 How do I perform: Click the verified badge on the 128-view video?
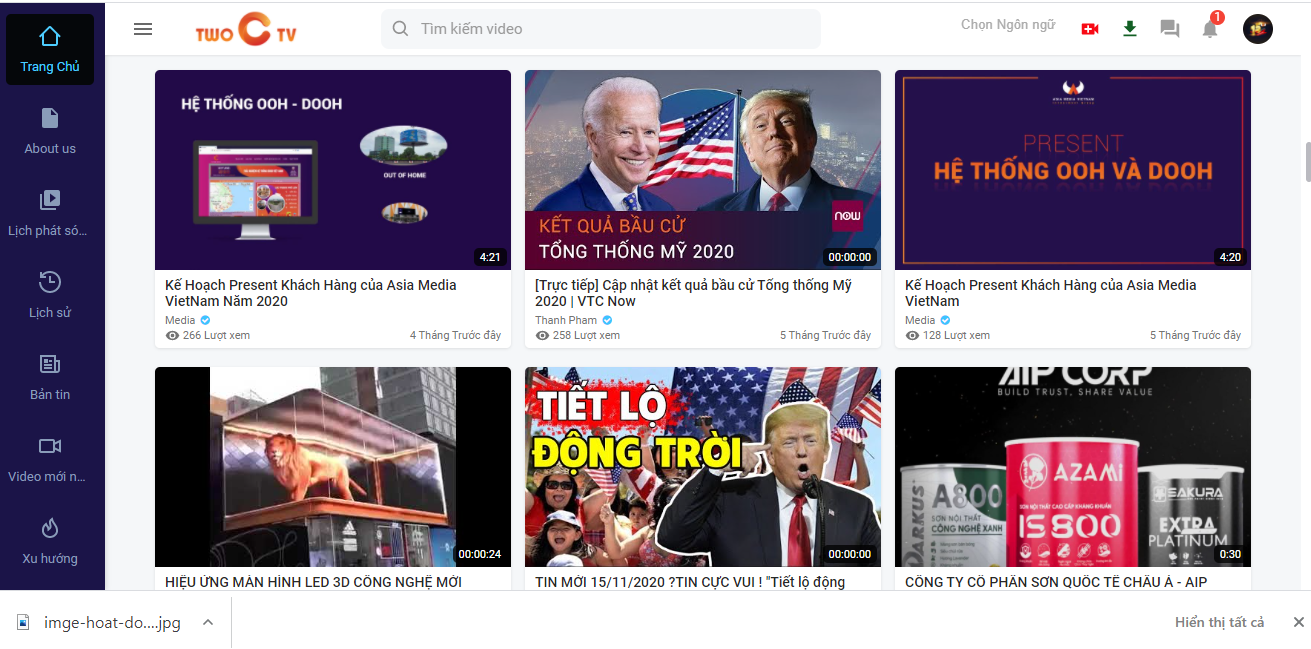(945, 320)
